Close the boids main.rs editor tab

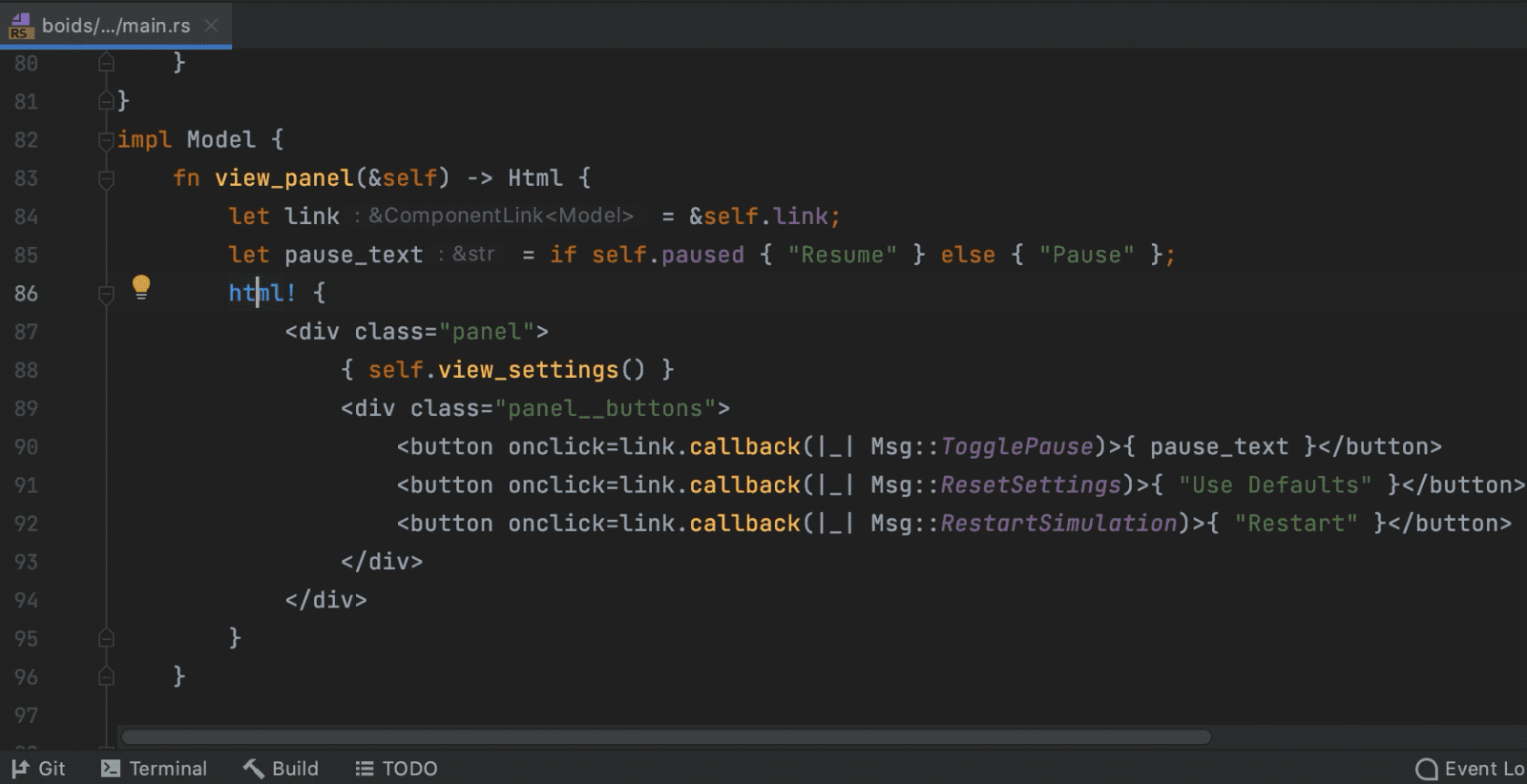(x=211, y=26)
